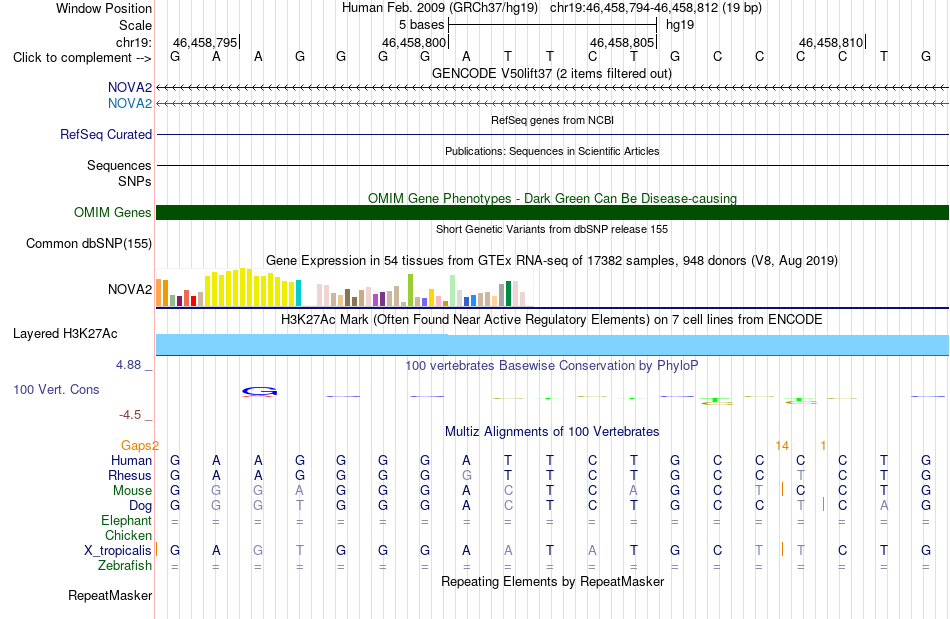Click the -4.5 lower PhyloP scale value
Viewport: 950px width, 619px height.
click(x=130, y=415)
